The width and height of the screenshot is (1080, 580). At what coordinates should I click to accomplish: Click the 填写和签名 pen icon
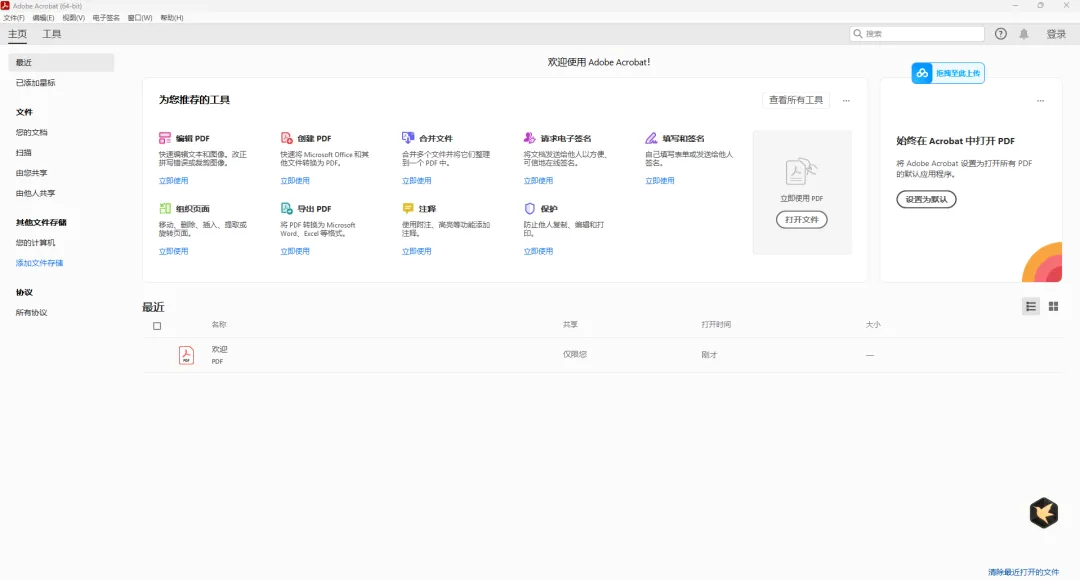[x=651, y=138]
